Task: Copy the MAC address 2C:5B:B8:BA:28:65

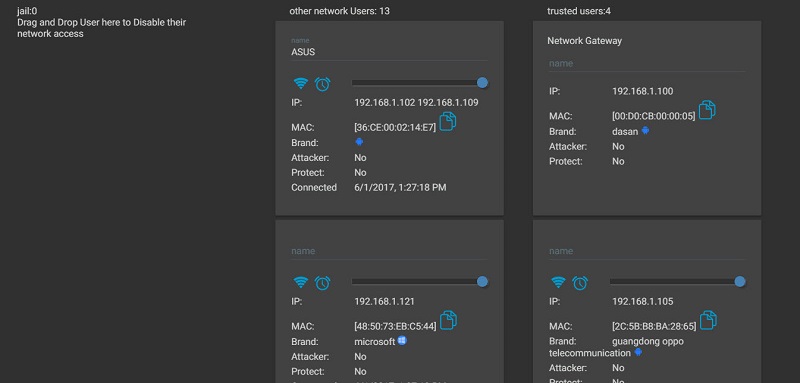Action: tap(708, 320)
